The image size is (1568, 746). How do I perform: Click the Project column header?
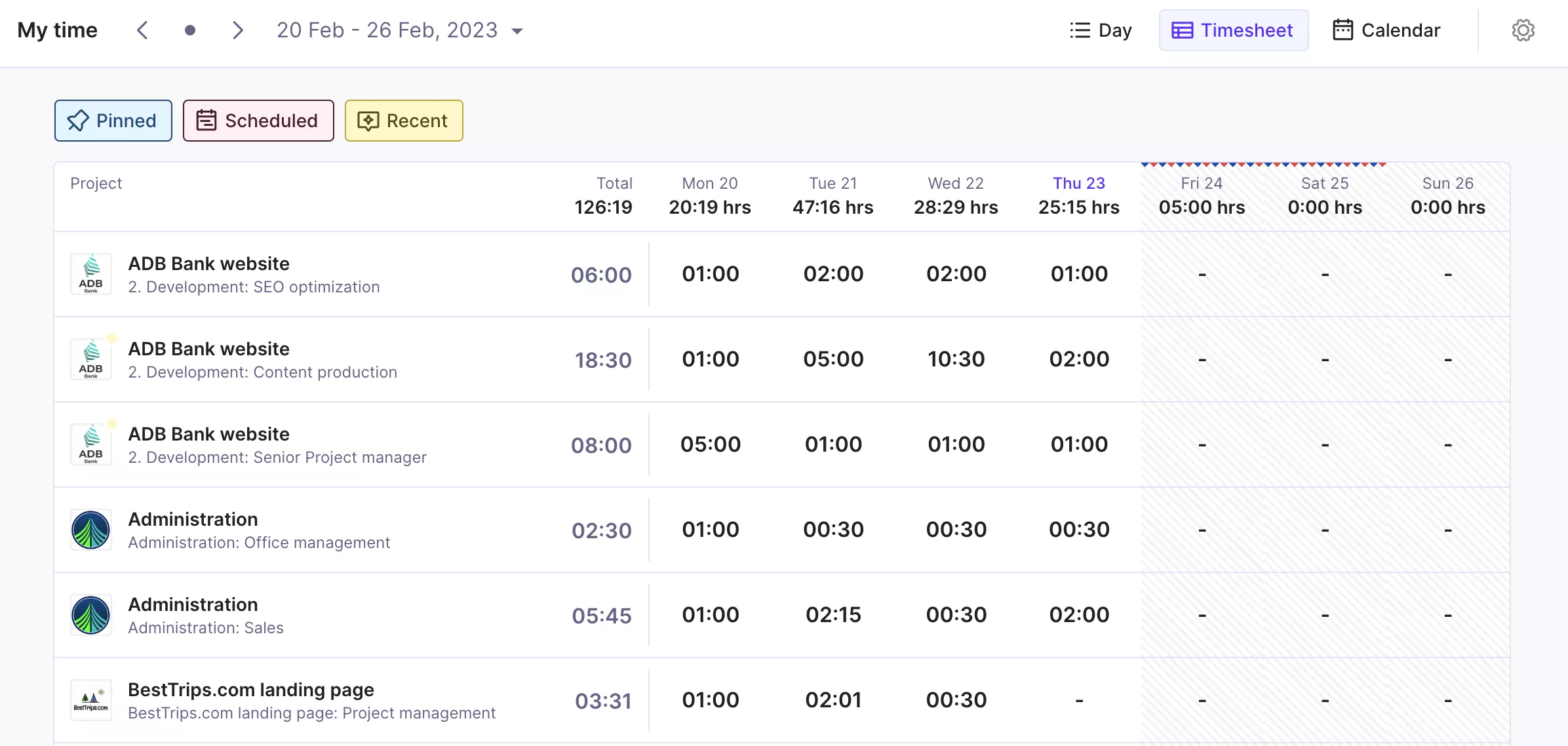point(96,184)
